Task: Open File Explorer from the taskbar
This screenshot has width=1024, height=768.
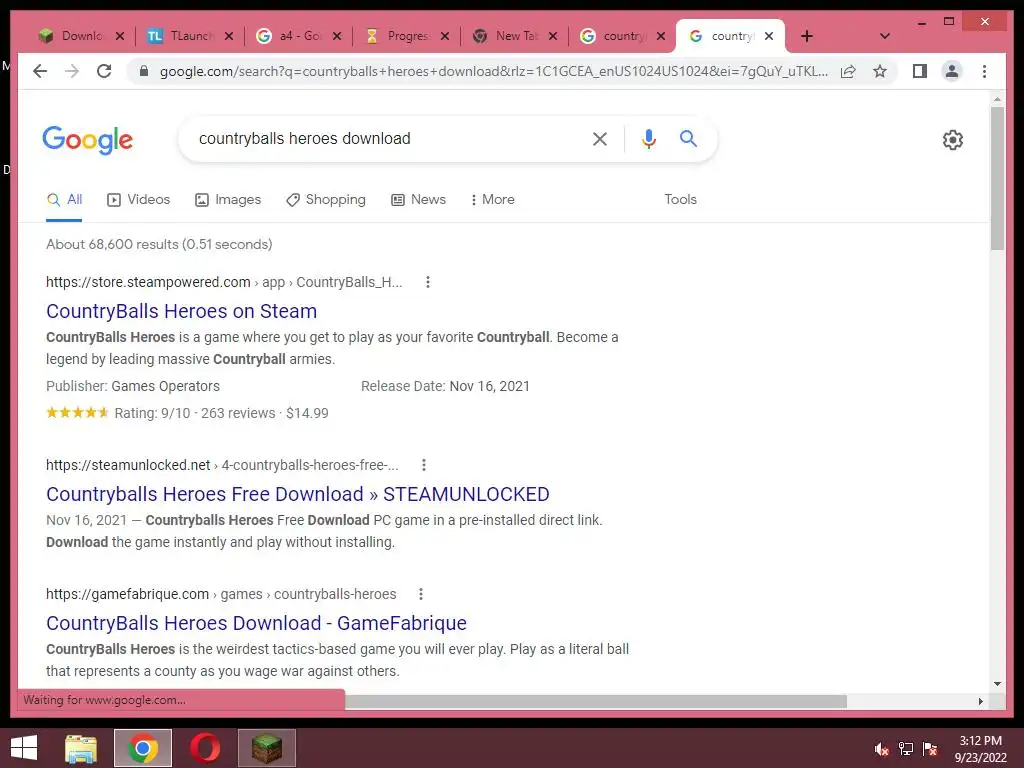Action: (81, 748)
